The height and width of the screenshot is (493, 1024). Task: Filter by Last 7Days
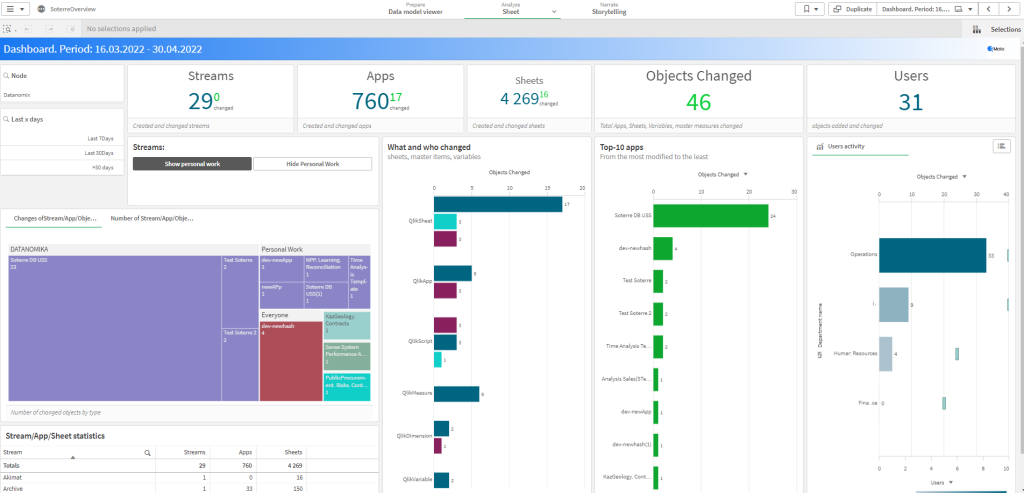62,138
